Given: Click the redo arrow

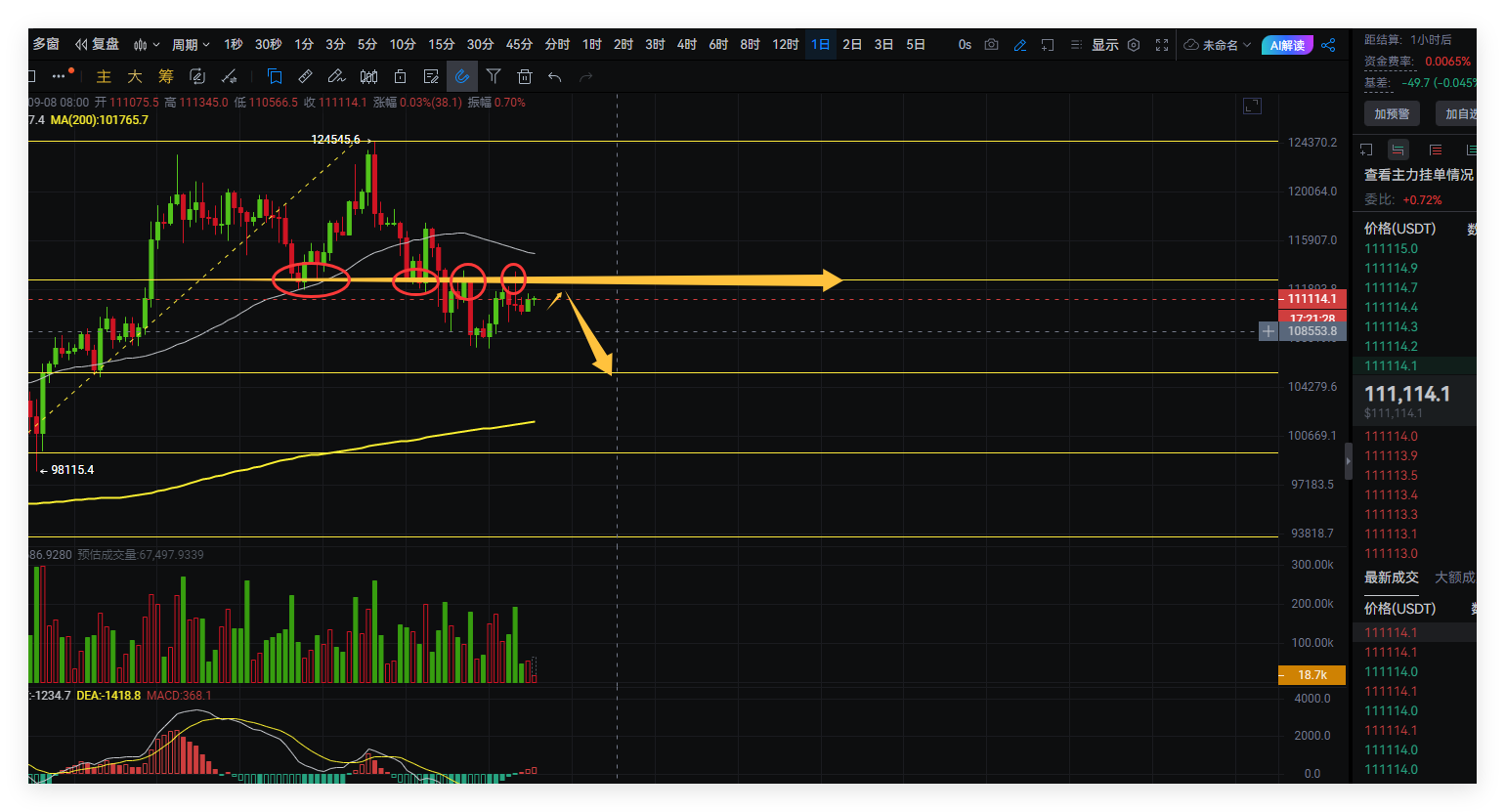Looking at the screenshot, I should point(586,76).
